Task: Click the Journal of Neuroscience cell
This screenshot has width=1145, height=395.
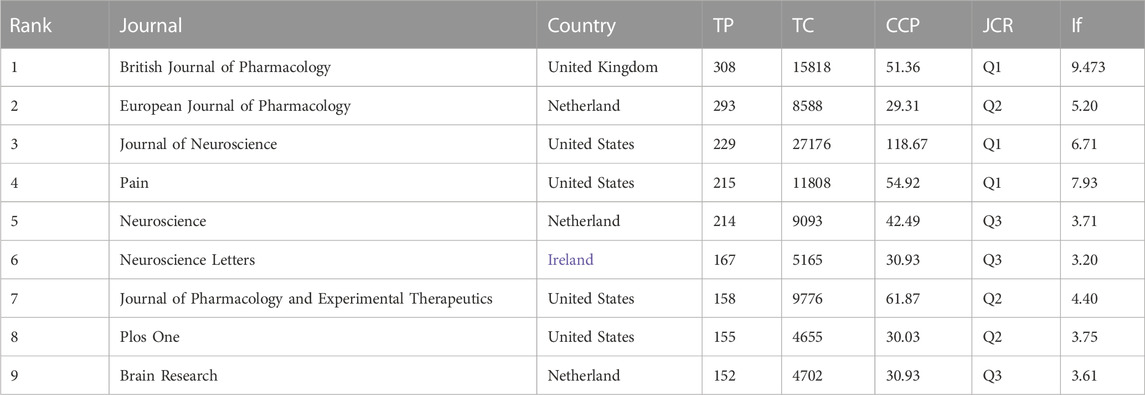Action: tap(199, 145)
